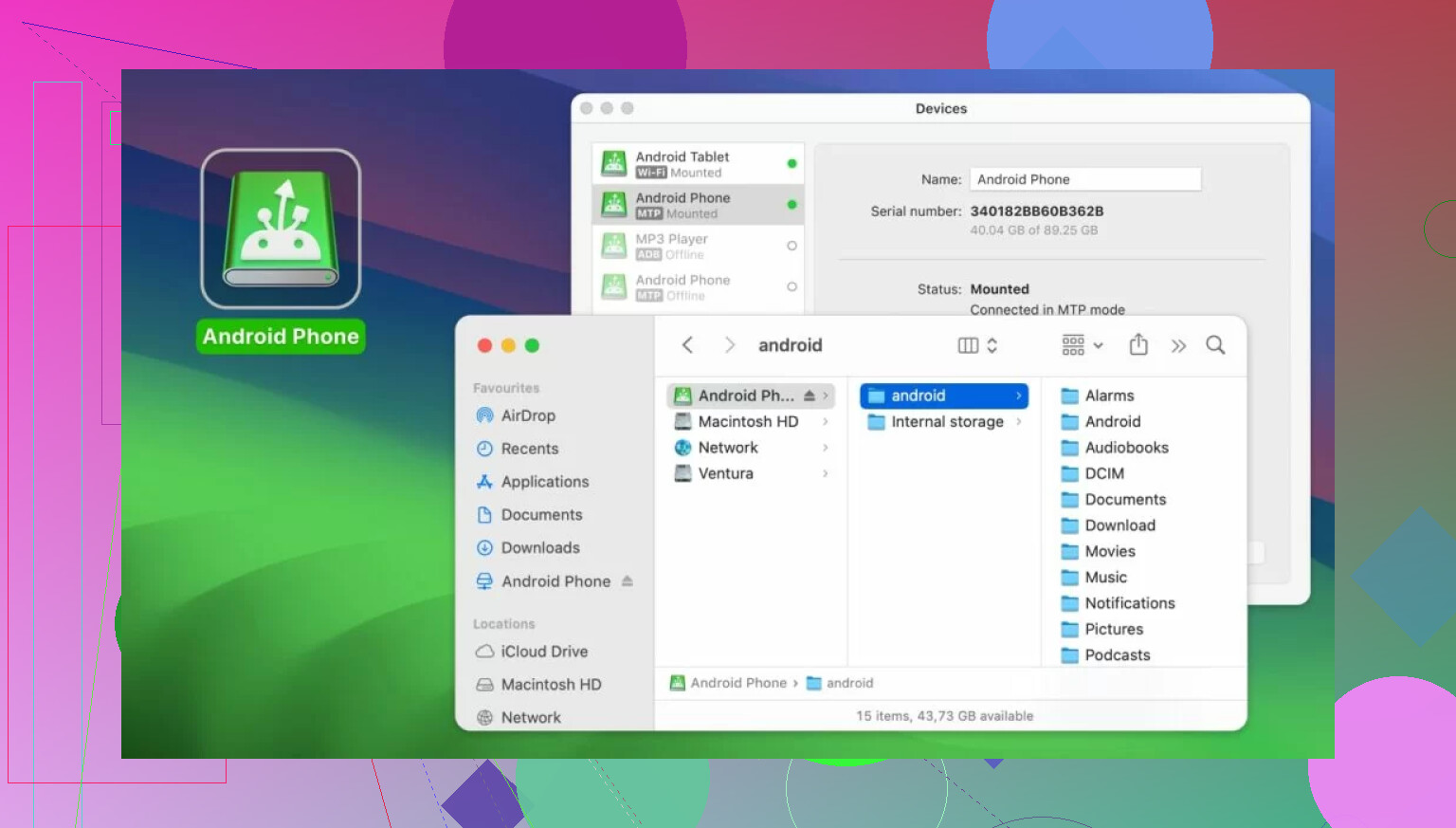Toggle mount circle for MP3 Player

click(792, 246)
